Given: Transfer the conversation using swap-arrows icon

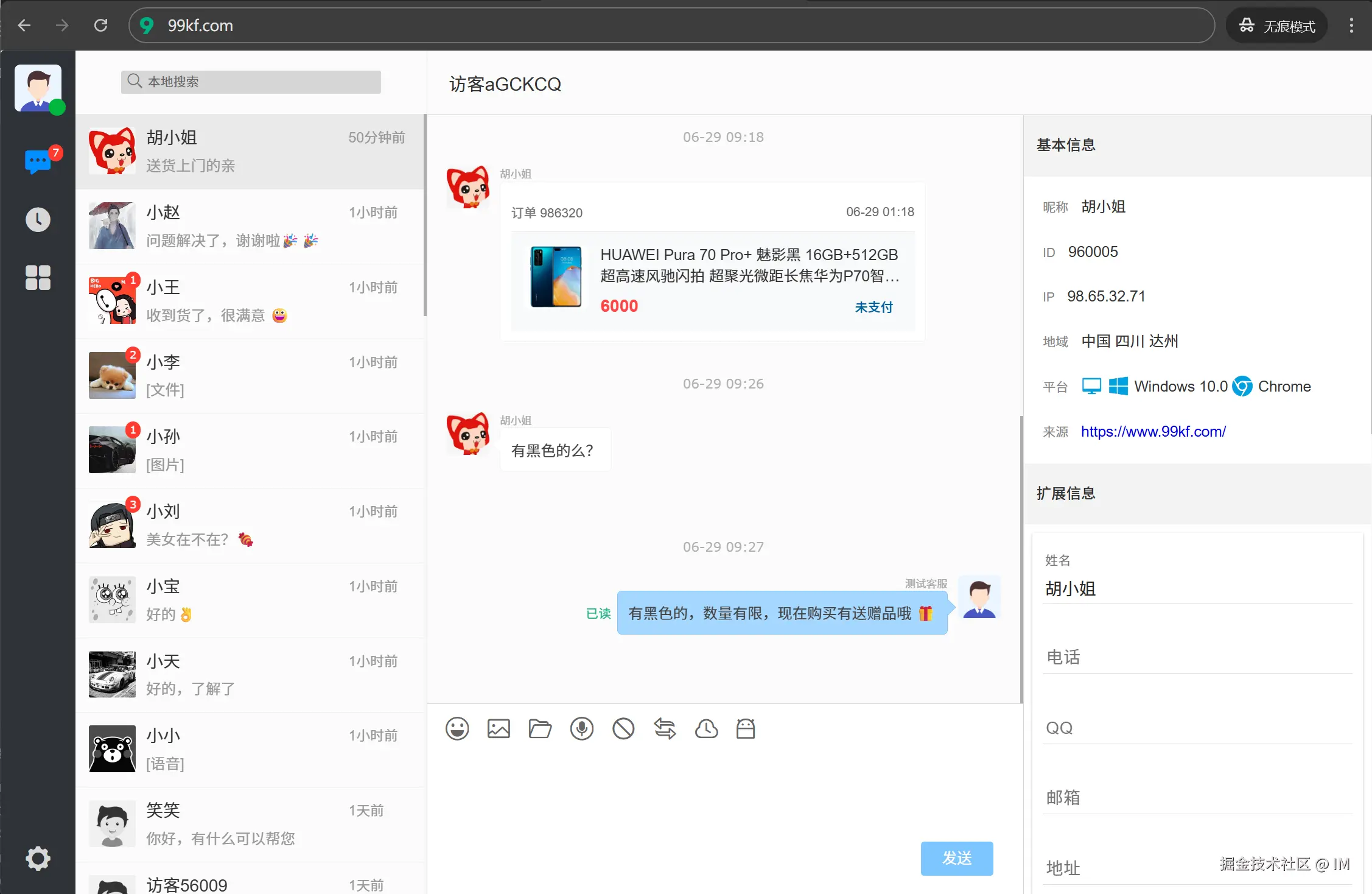Looking at the screenshot, I should (x=665, y=728).
